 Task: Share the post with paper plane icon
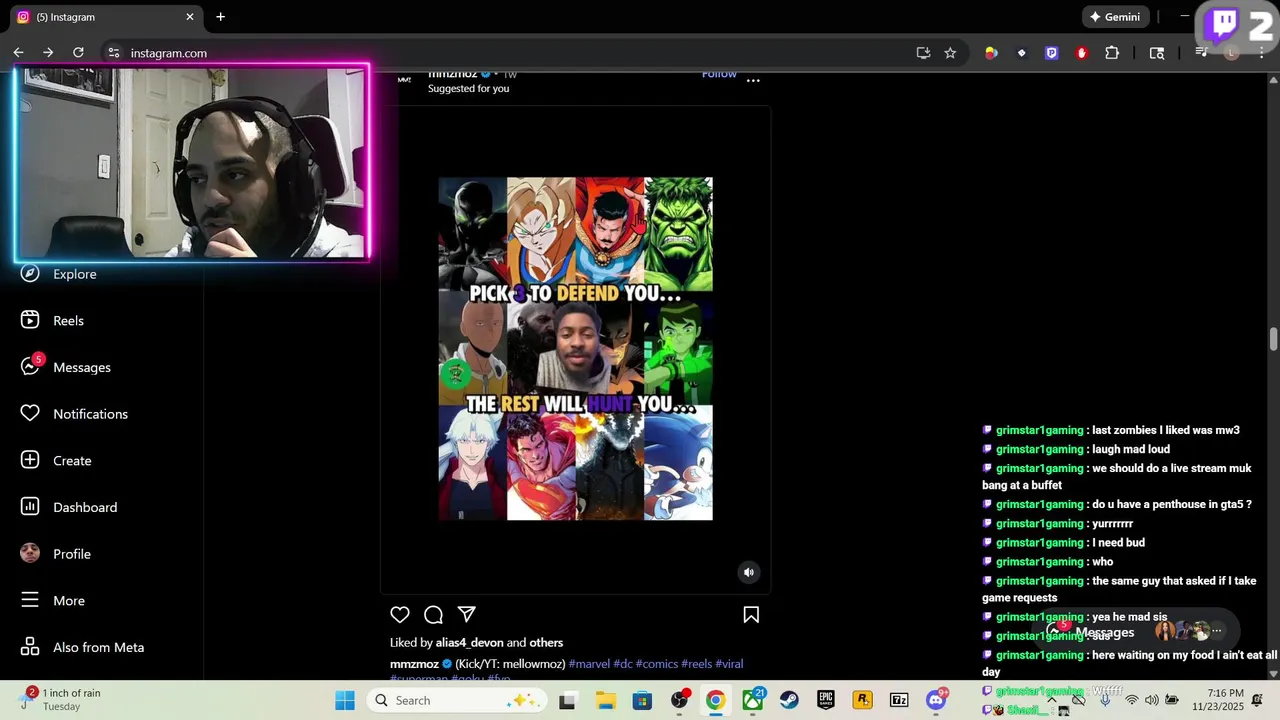click(x=467, y=614)
